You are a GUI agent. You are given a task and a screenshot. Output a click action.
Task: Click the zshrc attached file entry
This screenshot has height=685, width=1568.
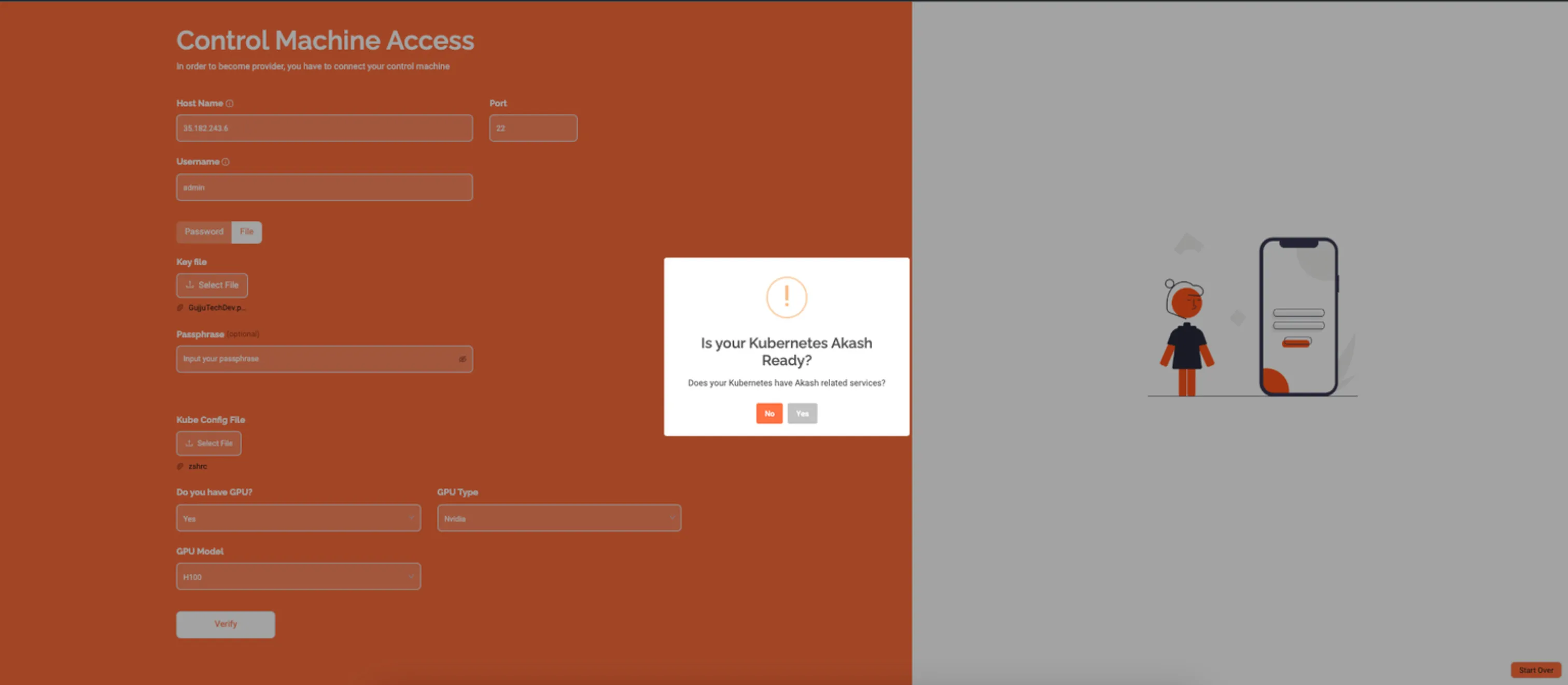(x=197, y=466)
